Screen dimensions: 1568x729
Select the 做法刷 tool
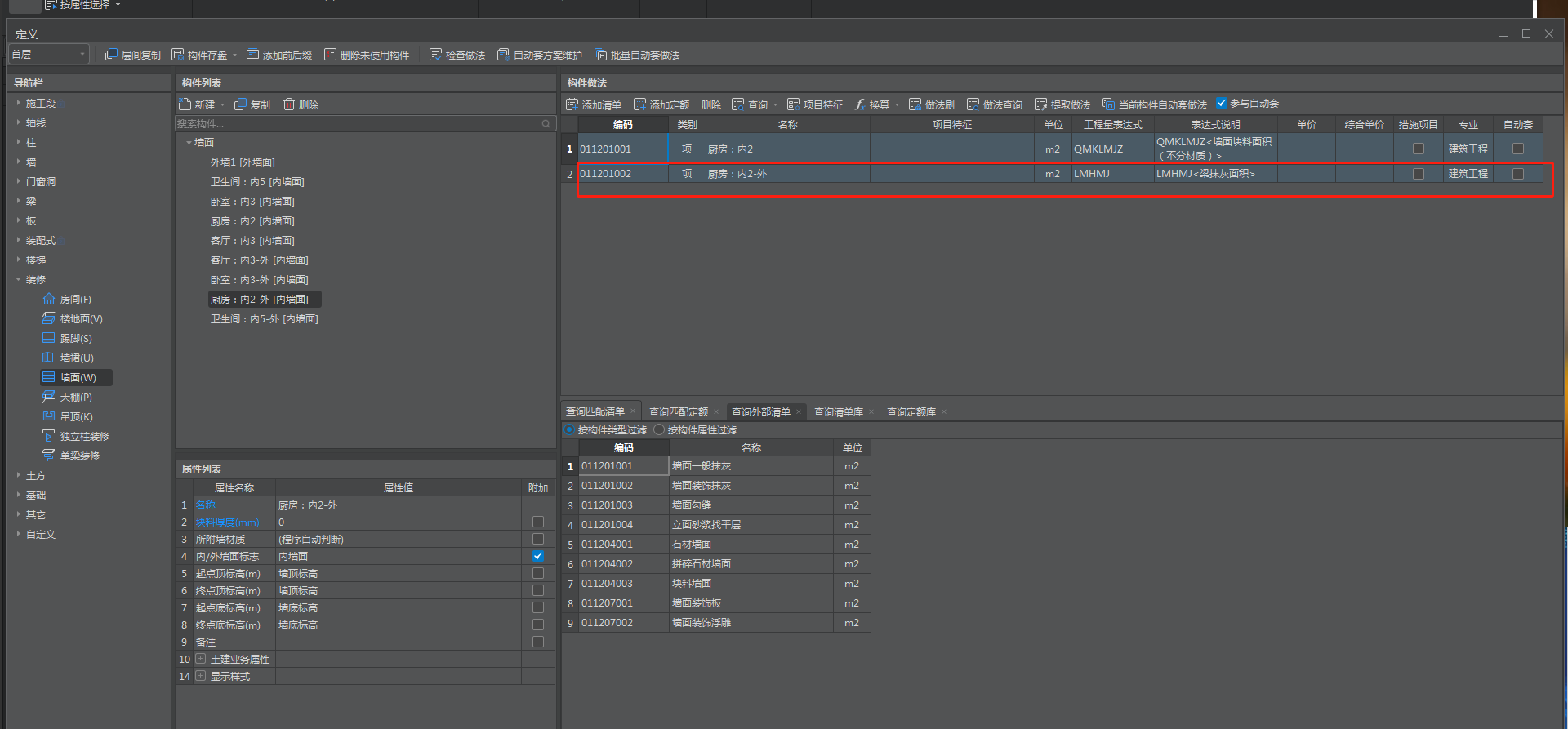pyautogui.click(x=932, y=104)
